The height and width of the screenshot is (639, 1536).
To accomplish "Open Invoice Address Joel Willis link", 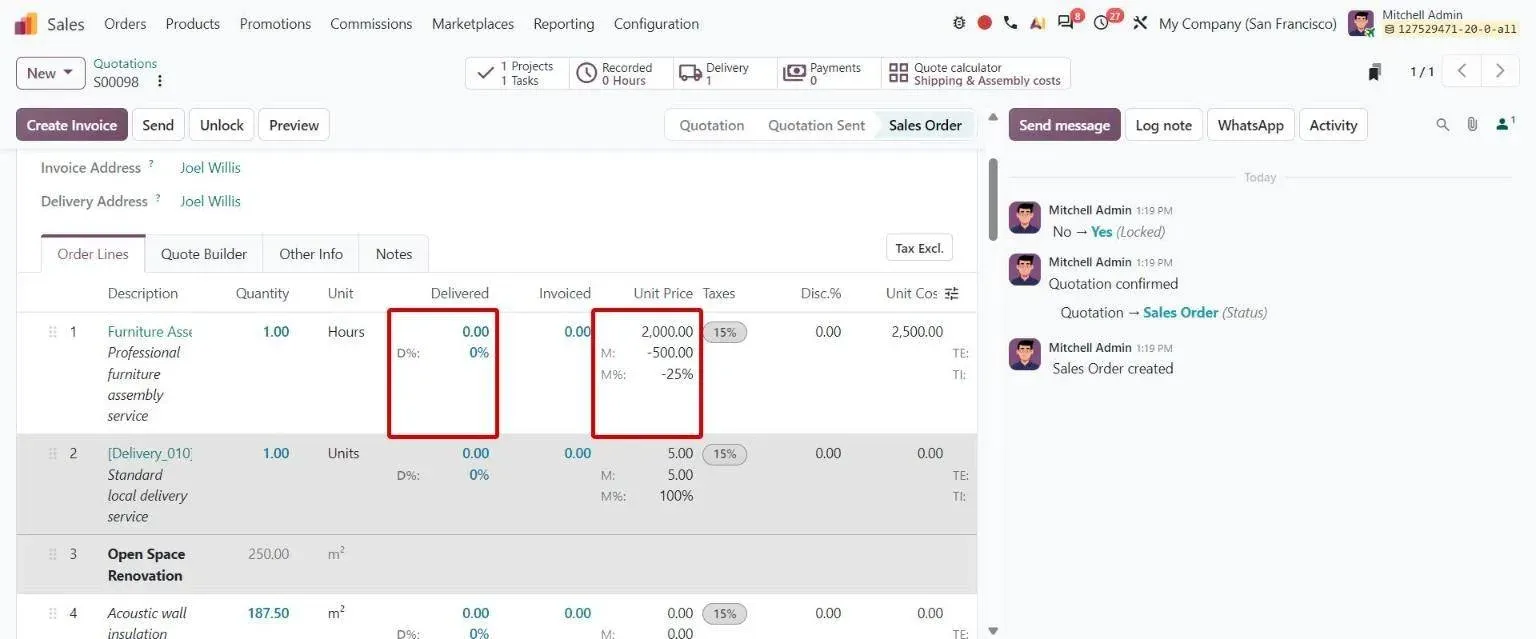I will click(210, 167).
